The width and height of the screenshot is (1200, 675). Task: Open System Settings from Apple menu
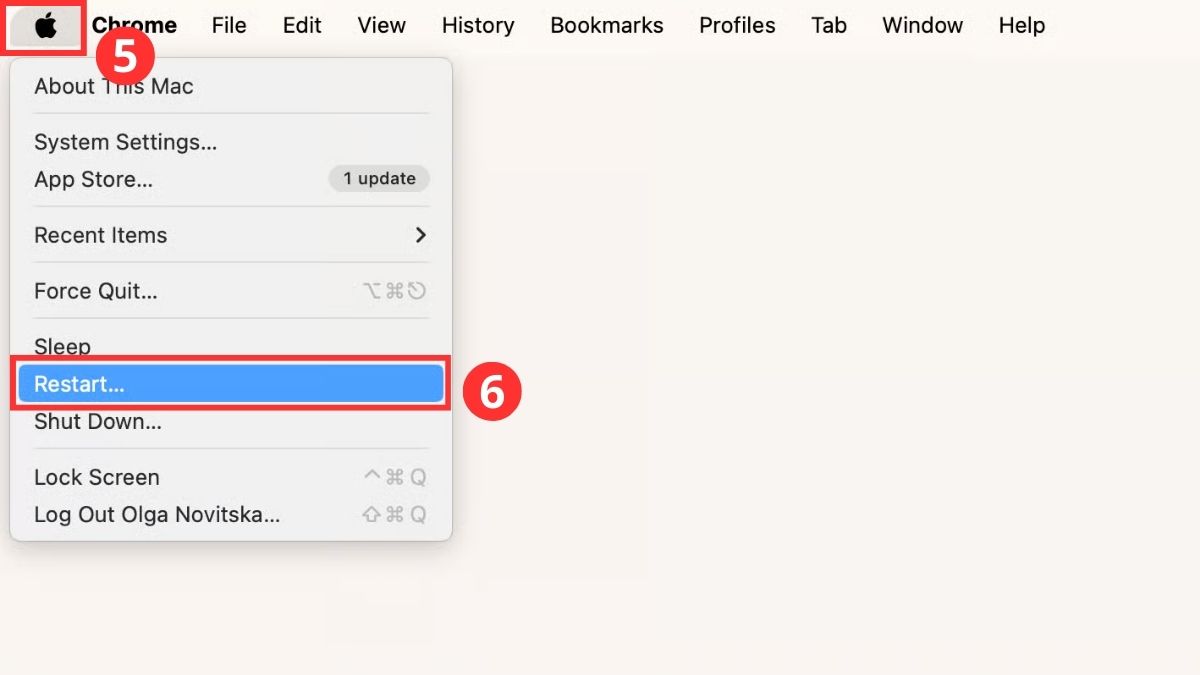125,142
